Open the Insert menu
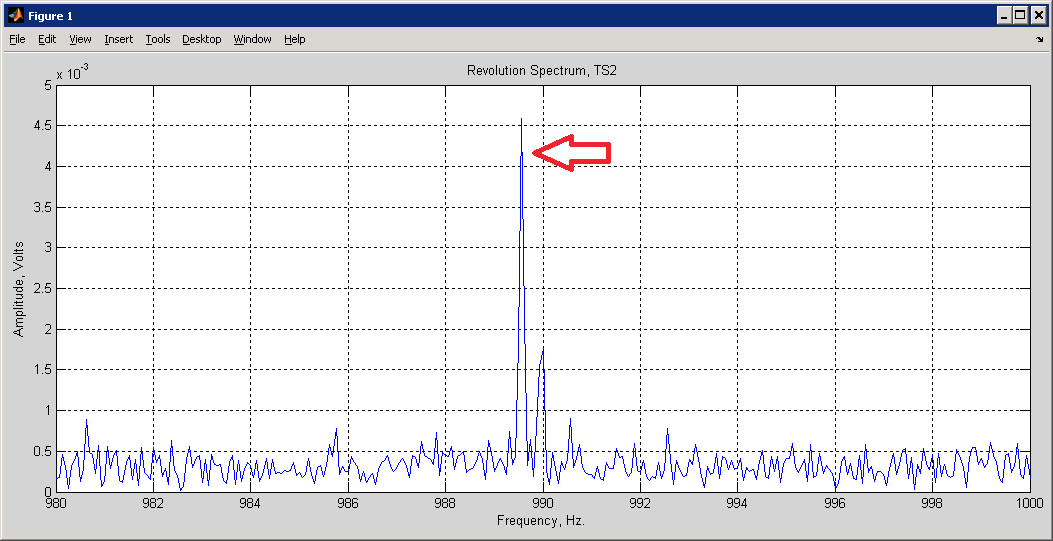1053x541 pixels. pos(119,40)
